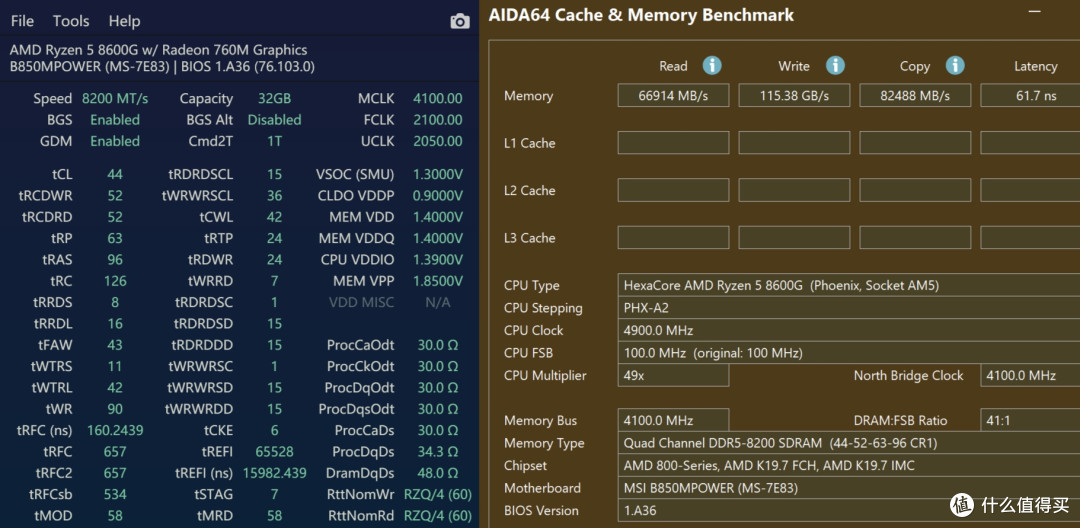Image resolution: width=1080 pixels, height=528 pixels.
Task: Click the MCLK value 4100.00
Action: click(438, 98)
